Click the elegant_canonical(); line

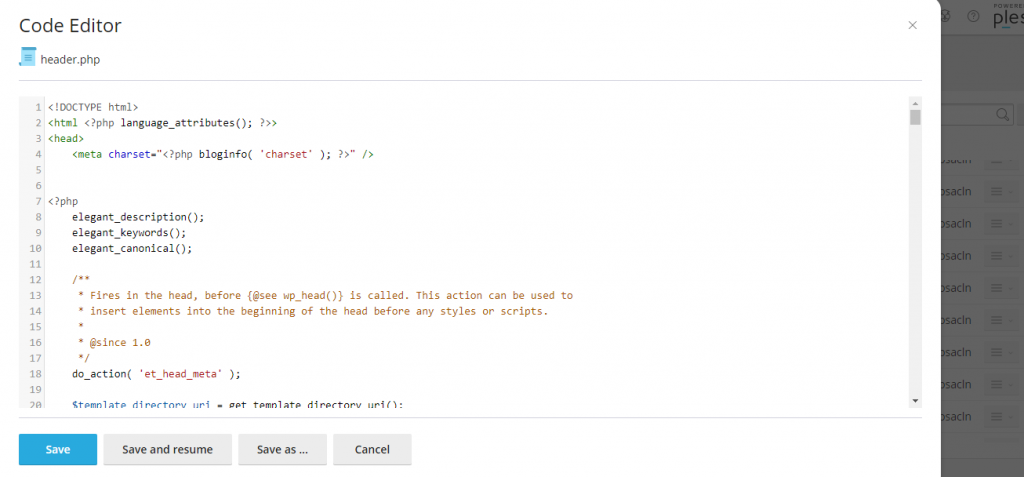[x=132, y=248]
